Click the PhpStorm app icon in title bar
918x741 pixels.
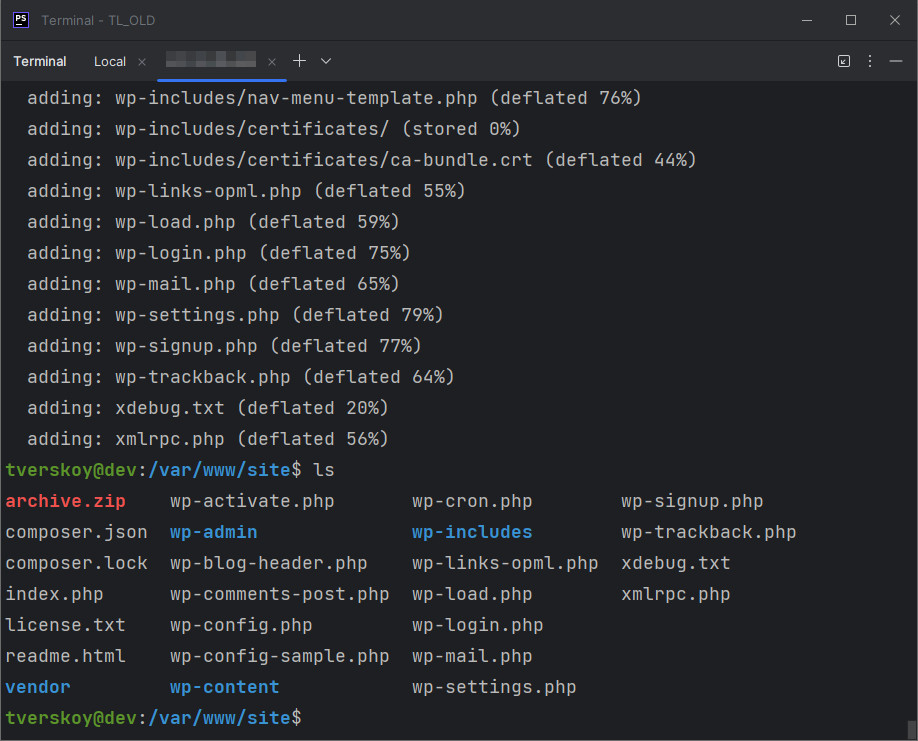point(21,20)
